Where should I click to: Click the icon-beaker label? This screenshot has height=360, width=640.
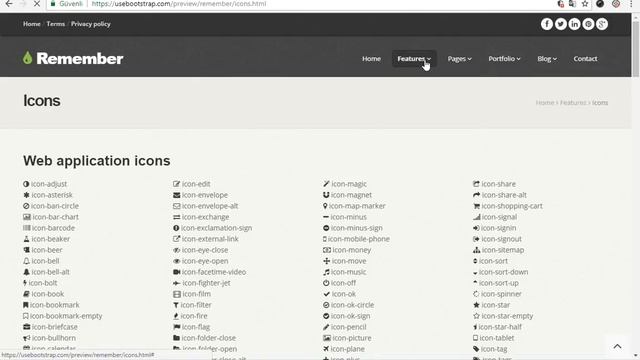(x=51, y=239)
